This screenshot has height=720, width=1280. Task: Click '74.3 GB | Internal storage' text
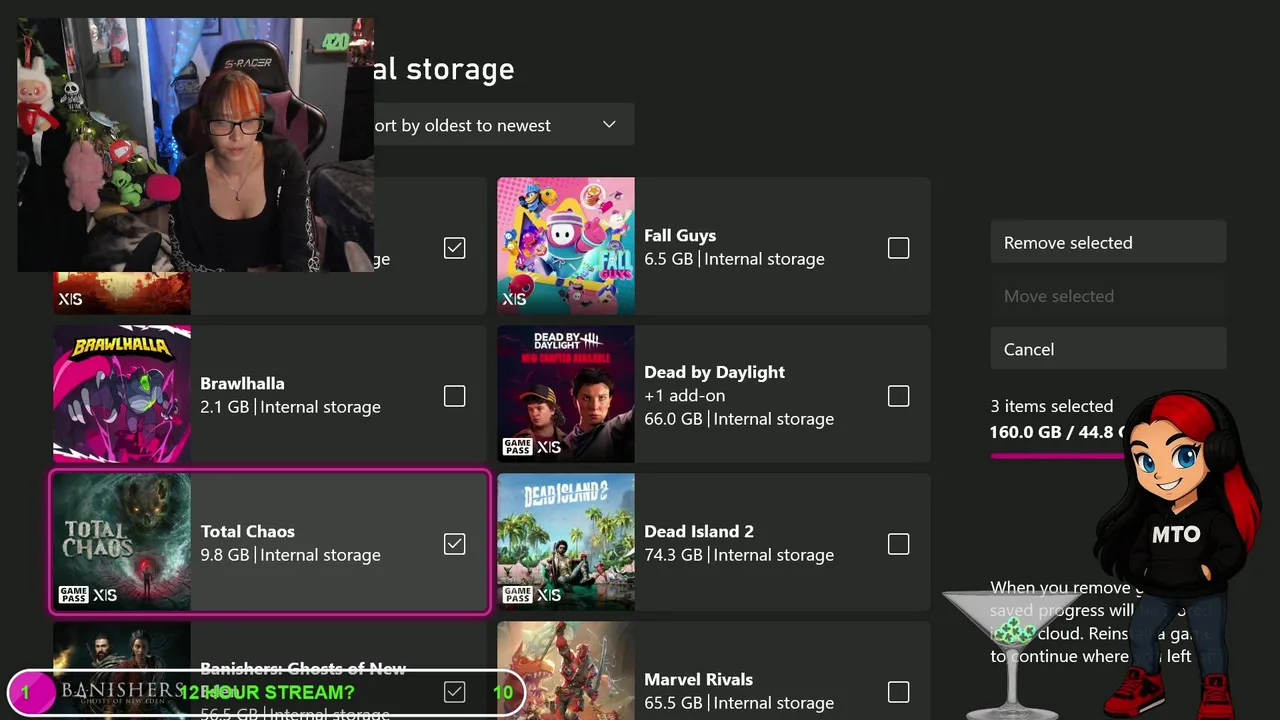click(739, 555)
